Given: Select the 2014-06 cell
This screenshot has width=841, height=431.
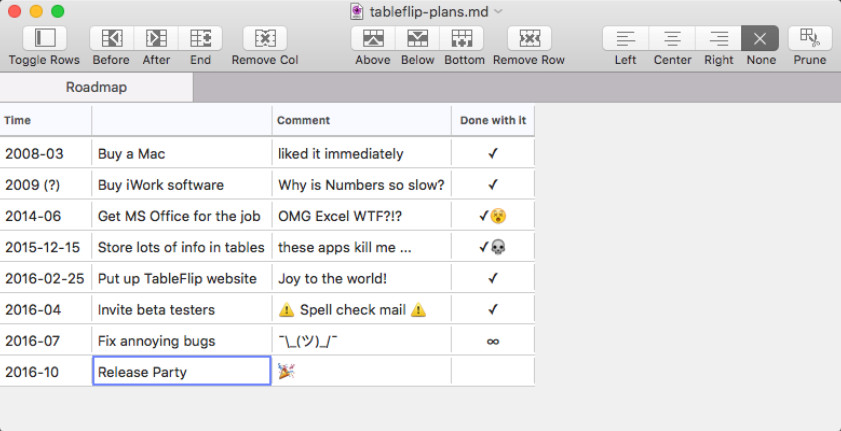Looking at the screenshot, I should [x=46, y=216].
